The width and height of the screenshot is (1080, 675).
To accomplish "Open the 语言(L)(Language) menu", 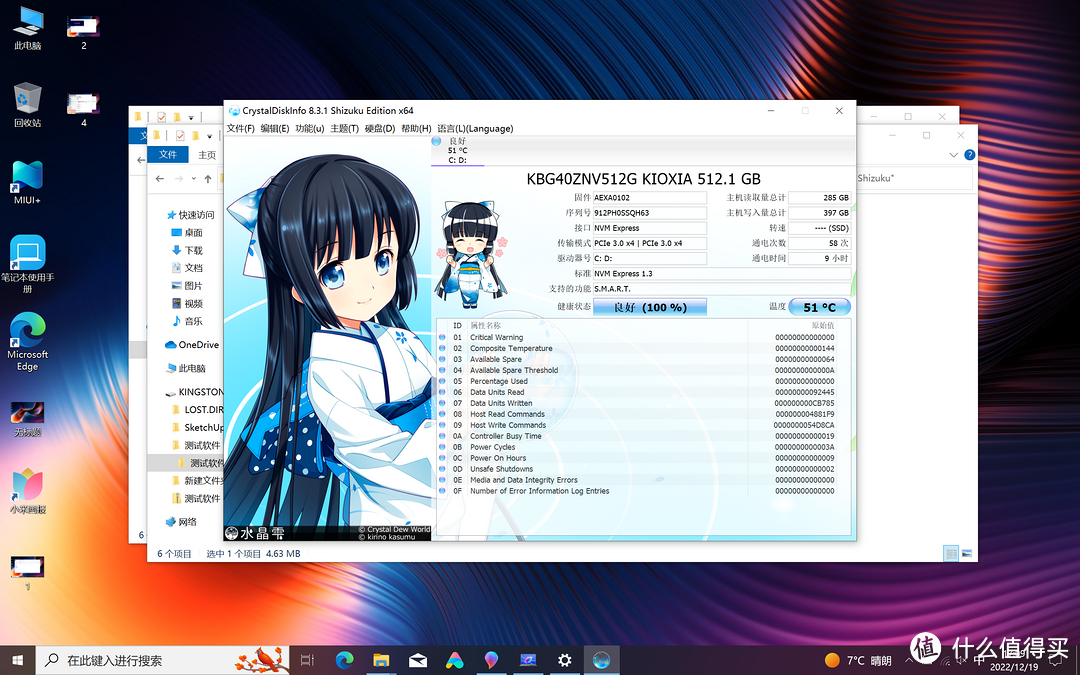I will coord(475,129).
